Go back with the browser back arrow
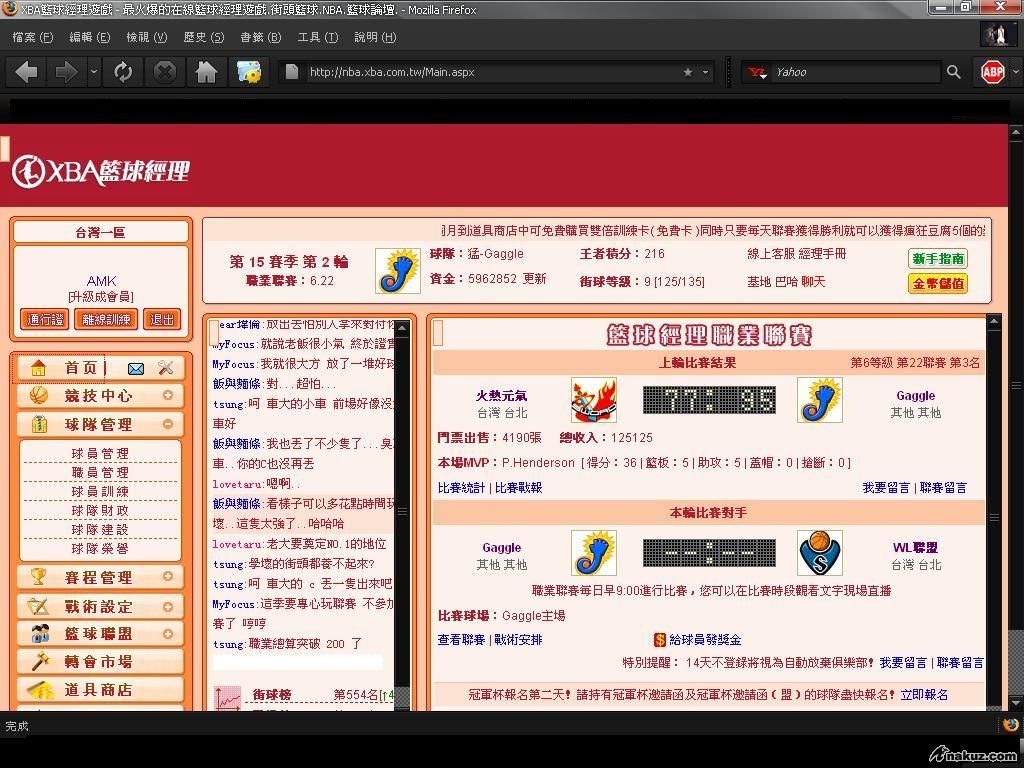The image size is (1024, 768). click(x=26, y=72)
